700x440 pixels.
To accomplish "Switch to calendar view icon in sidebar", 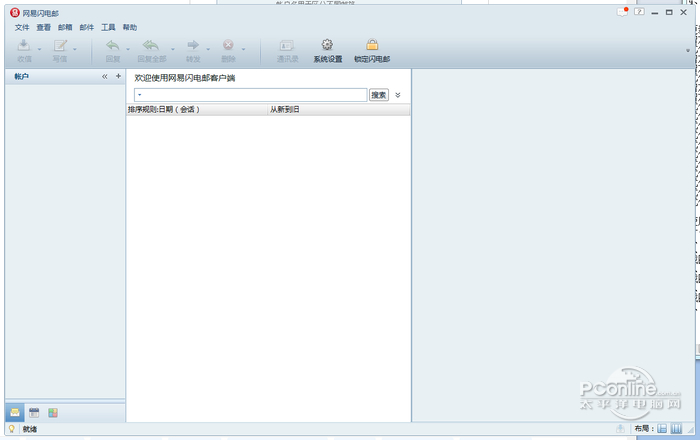I will pos(34,413).
